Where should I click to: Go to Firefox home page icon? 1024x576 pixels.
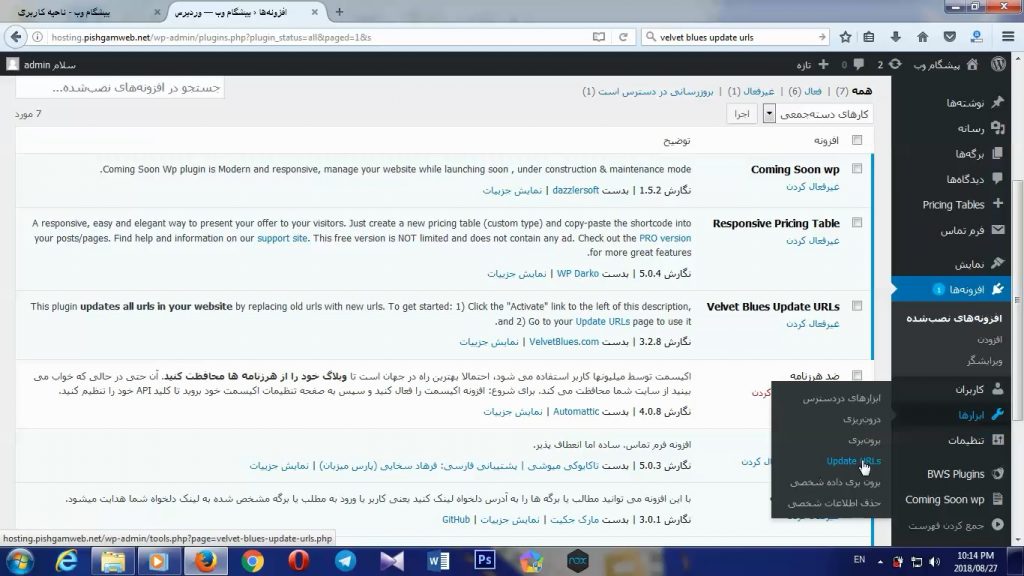[922, 37]
